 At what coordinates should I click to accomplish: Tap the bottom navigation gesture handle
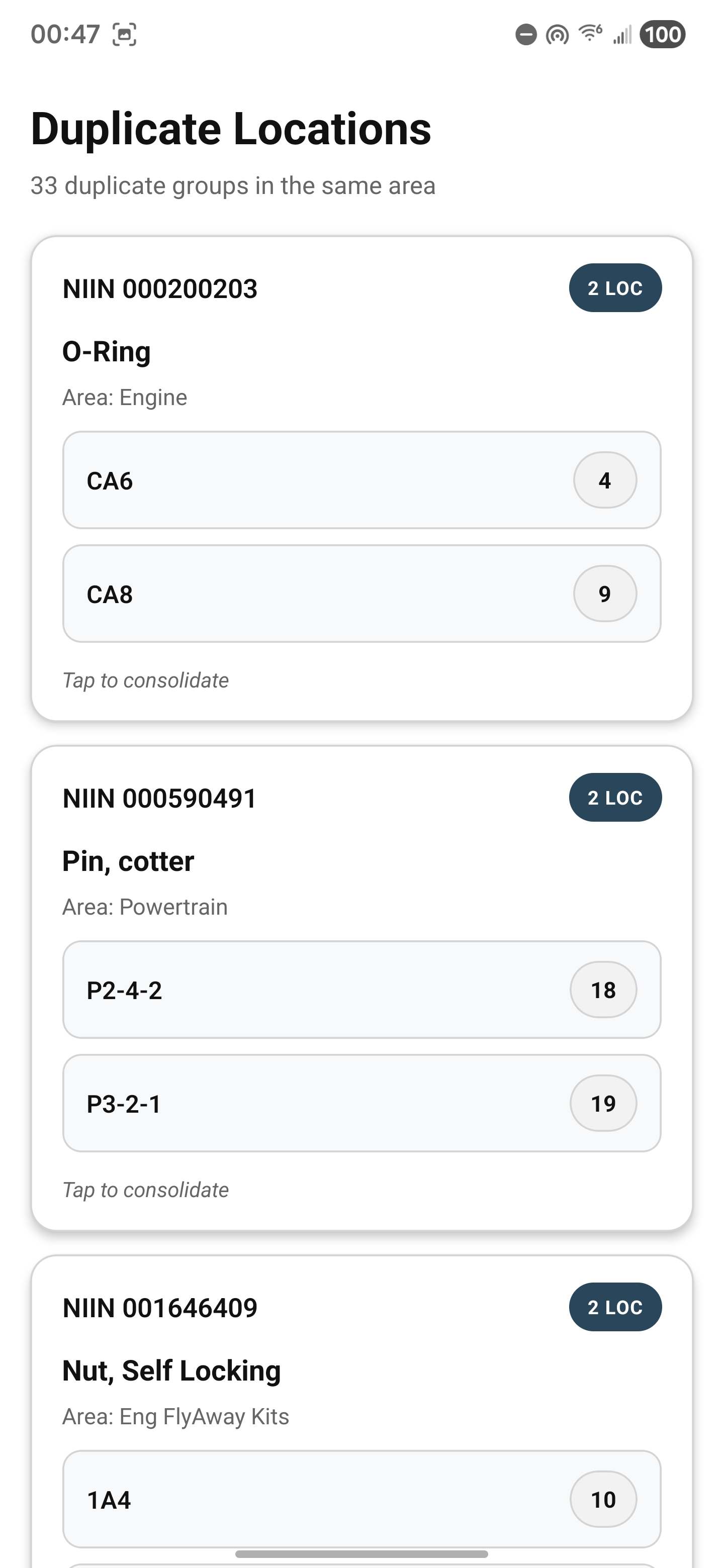pyautogui.click(x=361, y=1554)
